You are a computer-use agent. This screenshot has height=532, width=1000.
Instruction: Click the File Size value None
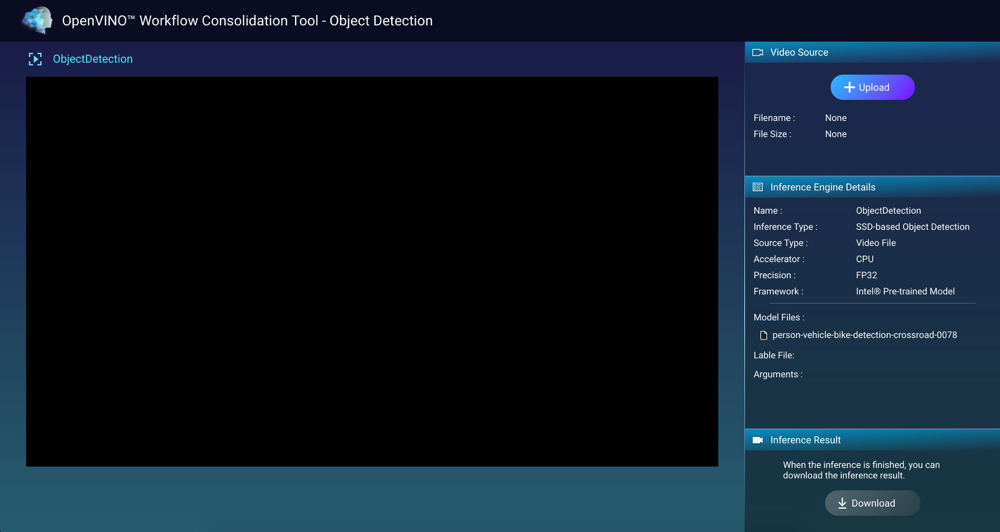pyautogui.click(x=835, y=134)
